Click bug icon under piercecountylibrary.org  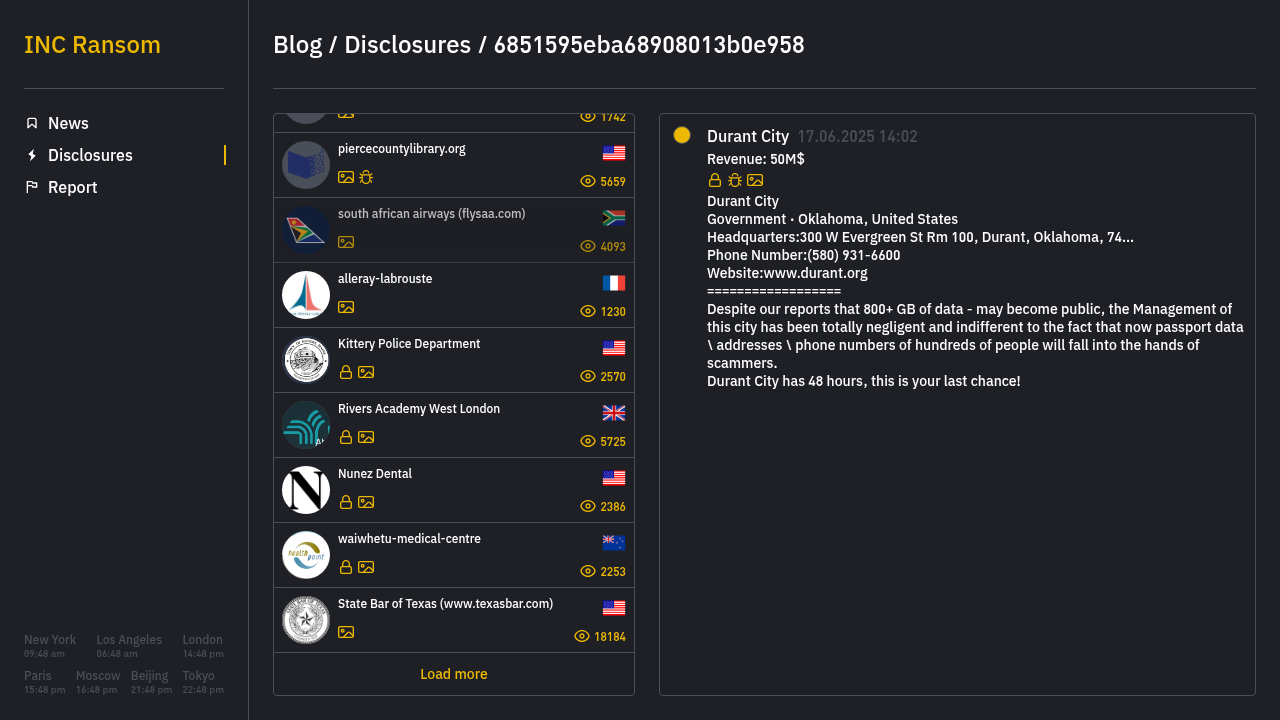[366, 177]
